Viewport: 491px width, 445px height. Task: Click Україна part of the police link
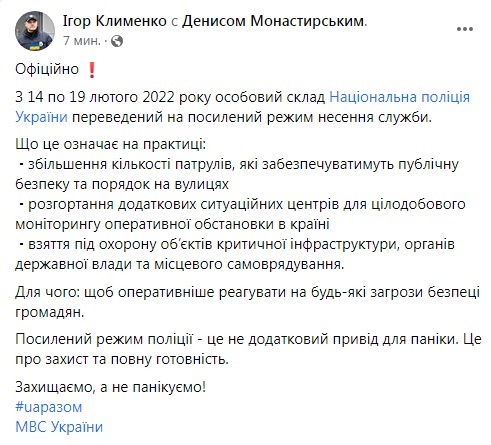41,117
